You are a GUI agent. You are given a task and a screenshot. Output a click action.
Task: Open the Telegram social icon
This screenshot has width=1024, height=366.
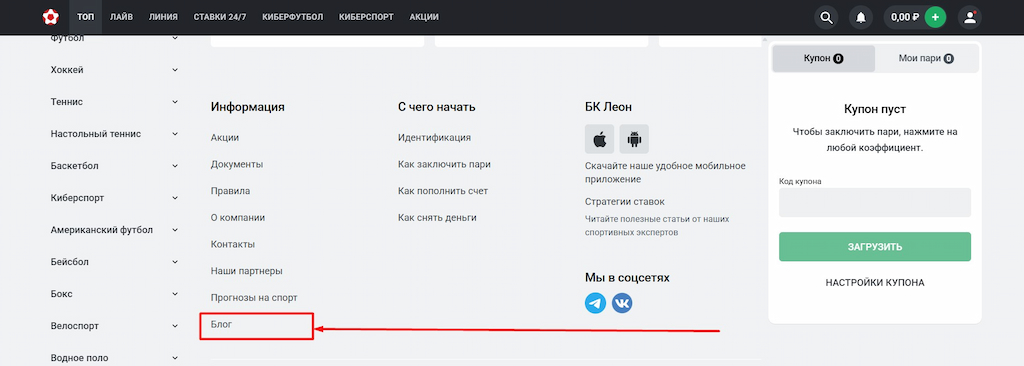(x=596, y=303)
